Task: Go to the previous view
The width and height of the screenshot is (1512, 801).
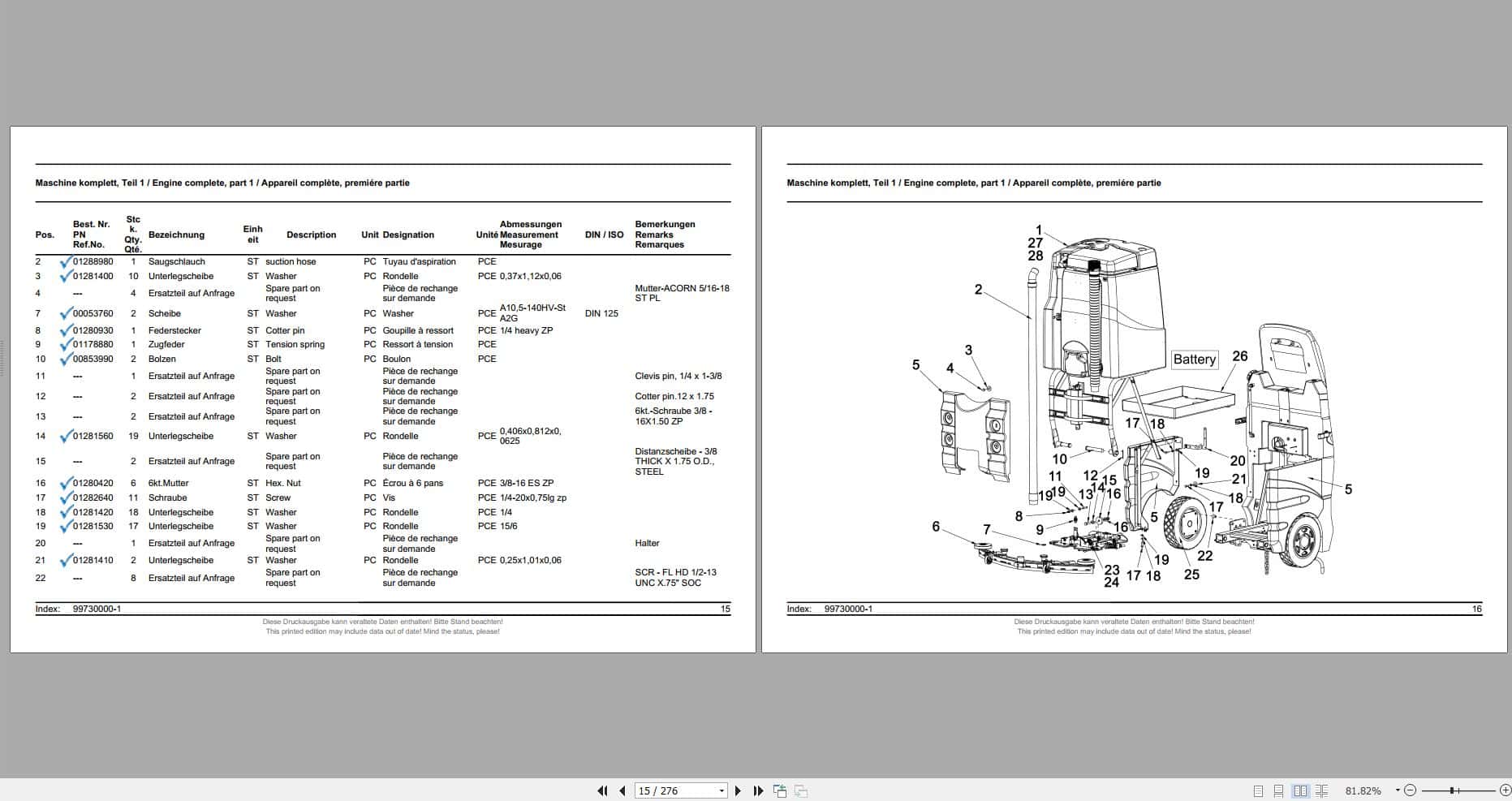Action: click(780, 790)
